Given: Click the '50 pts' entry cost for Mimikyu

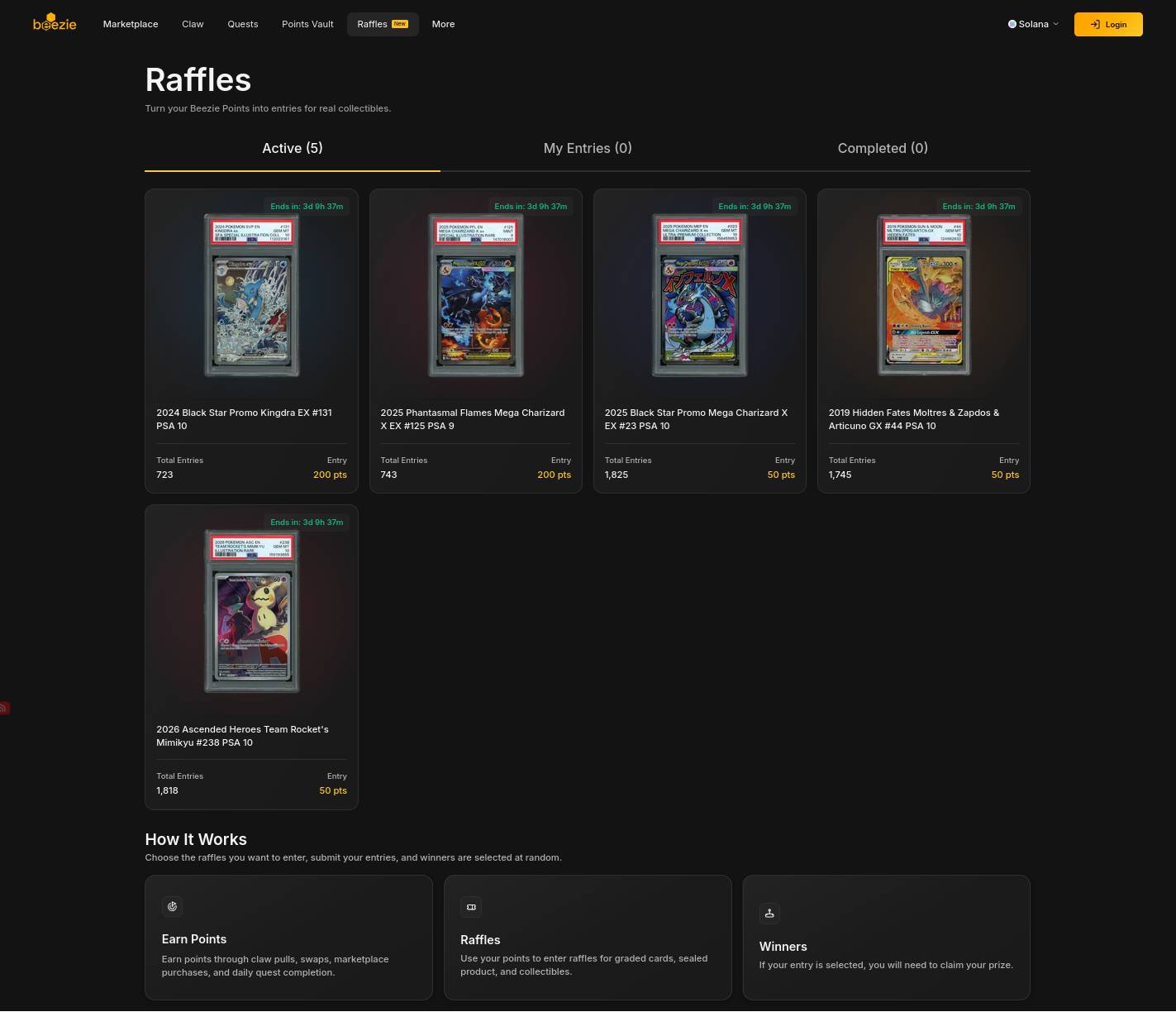Looking at the screenshot, I should point(333,790).
